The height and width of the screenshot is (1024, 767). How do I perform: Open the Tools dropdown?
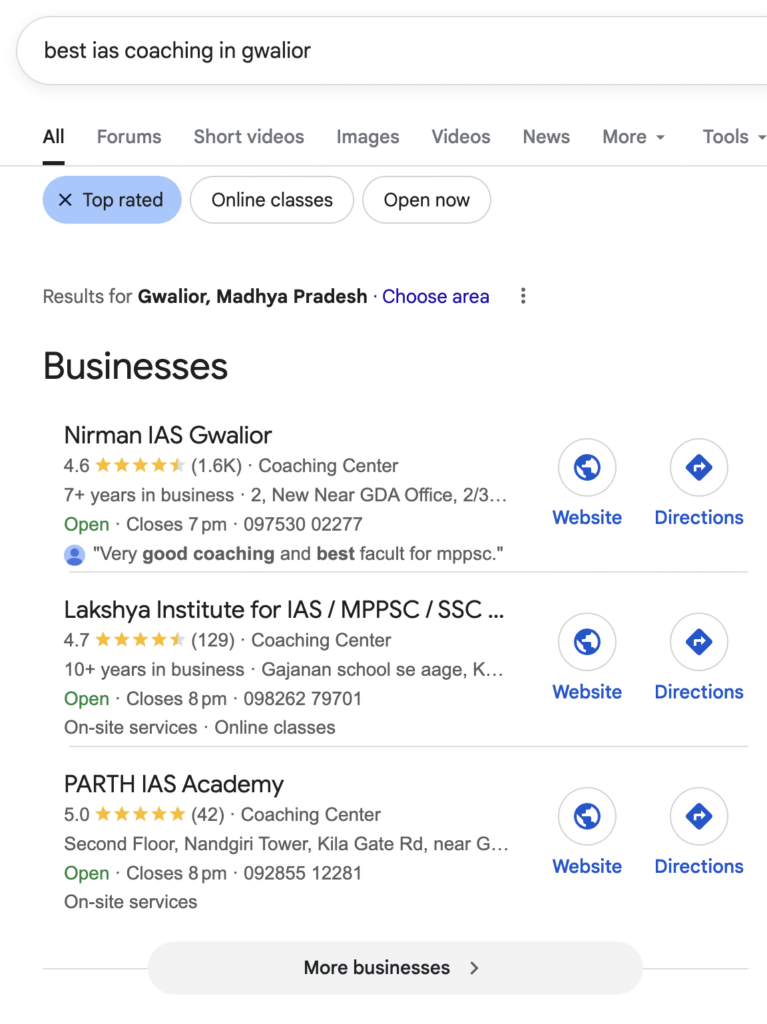point(733,137)
